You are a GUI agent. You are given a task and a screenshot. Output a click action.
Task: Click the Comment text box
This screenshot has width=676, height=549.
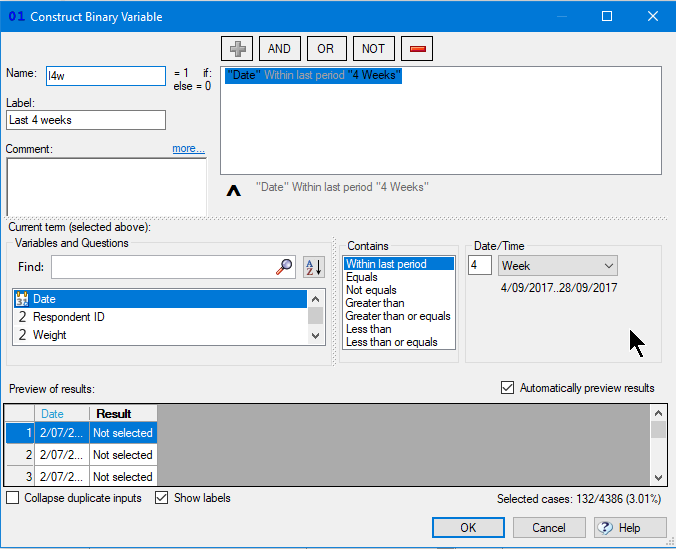(x=106, y=186)
